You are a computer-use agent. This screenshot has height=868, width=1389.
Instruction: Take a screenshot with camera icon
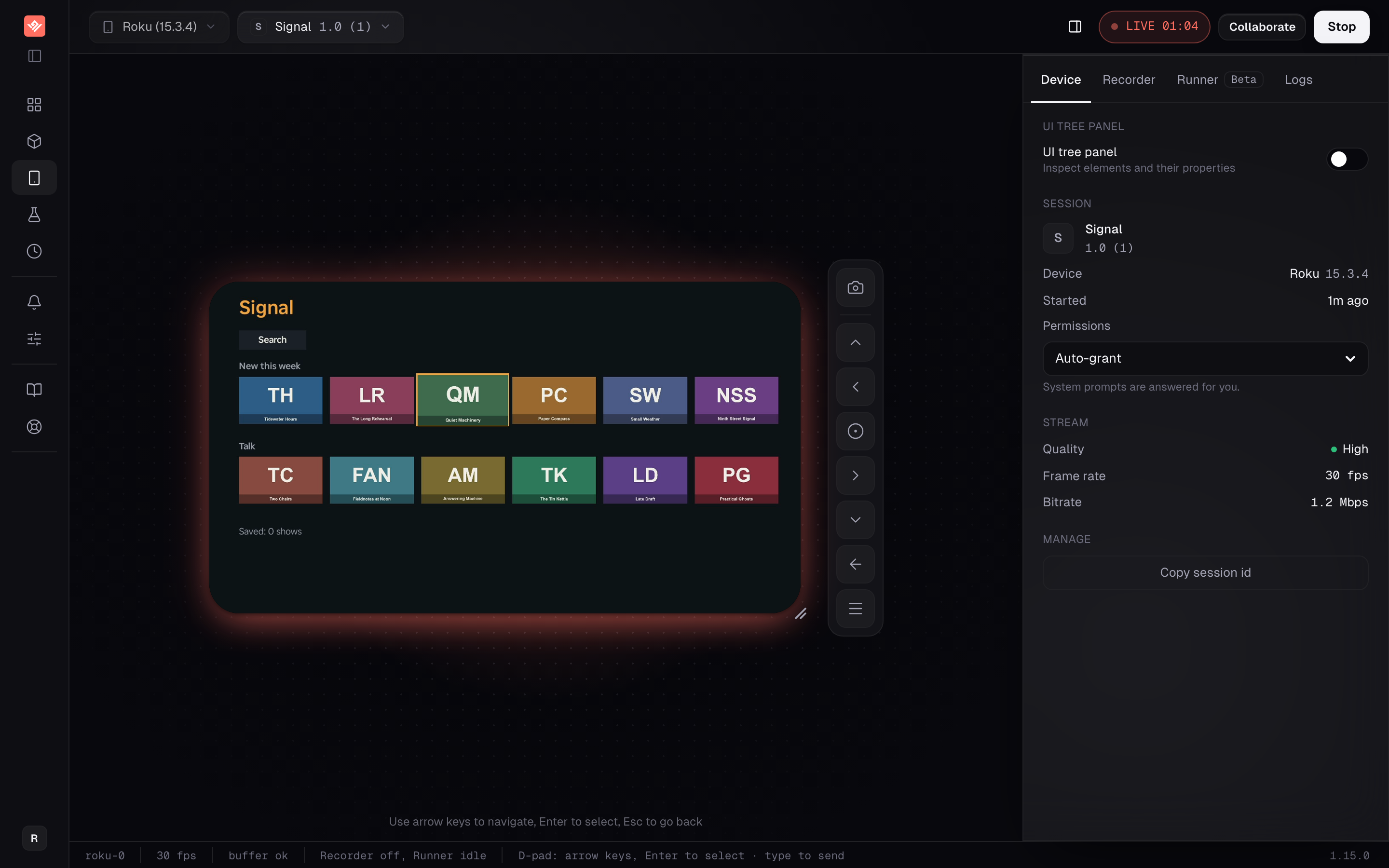point(855,287)
